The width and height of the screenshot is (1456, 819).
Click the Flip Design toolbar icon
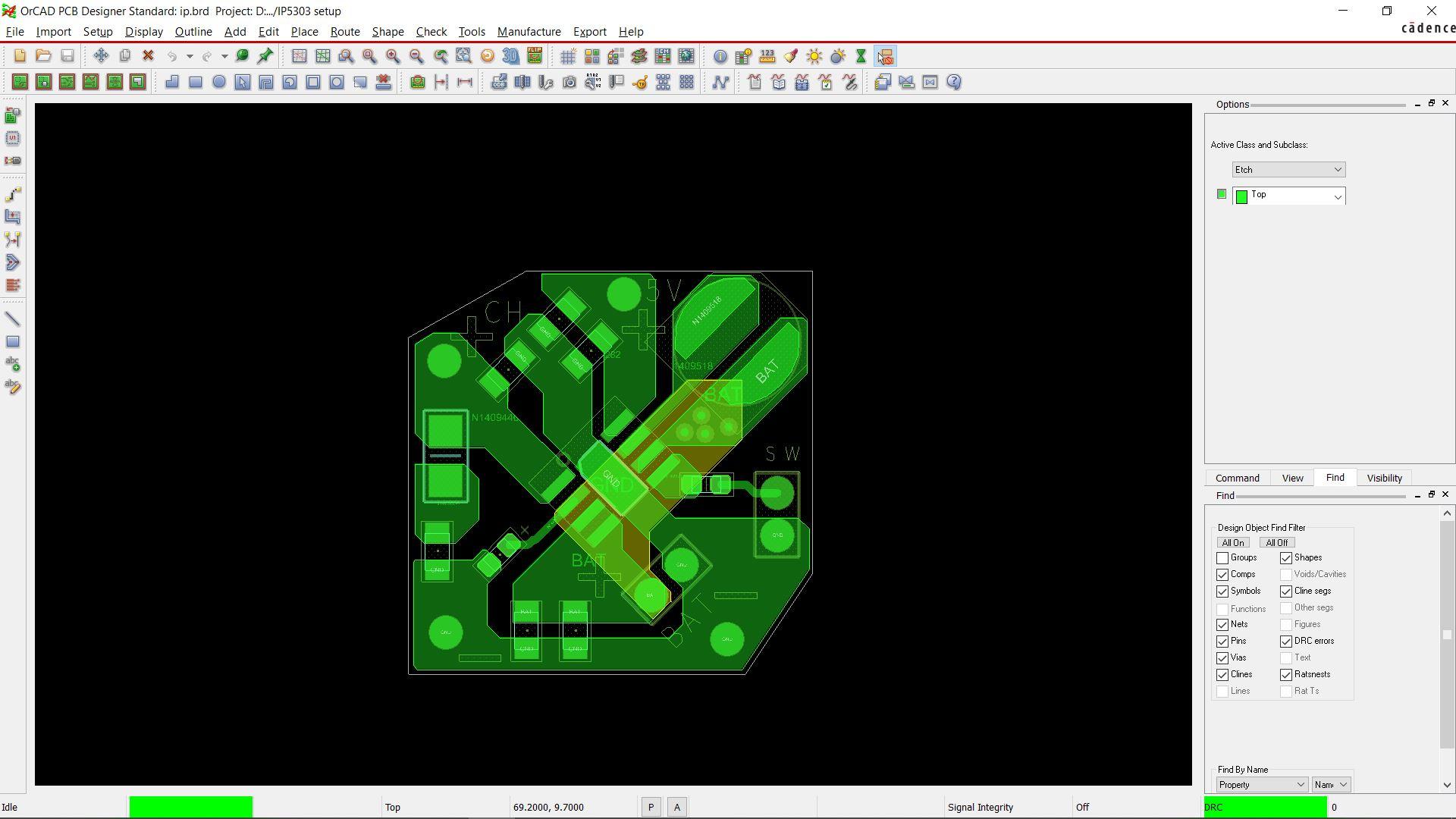(535, 57)
